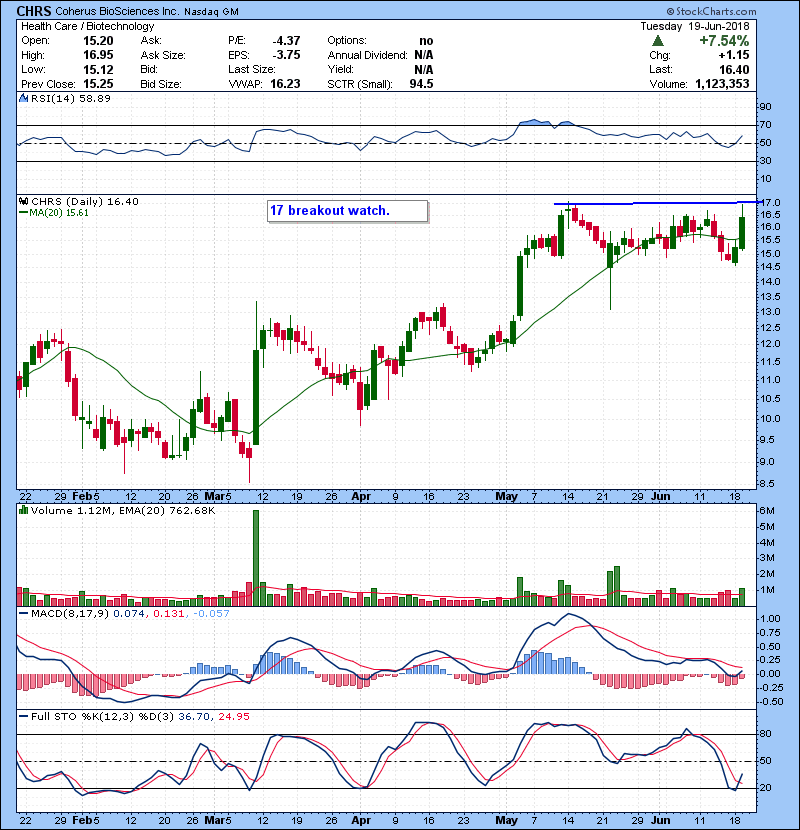Select the Prev Close value 15.25

point(98,84)
